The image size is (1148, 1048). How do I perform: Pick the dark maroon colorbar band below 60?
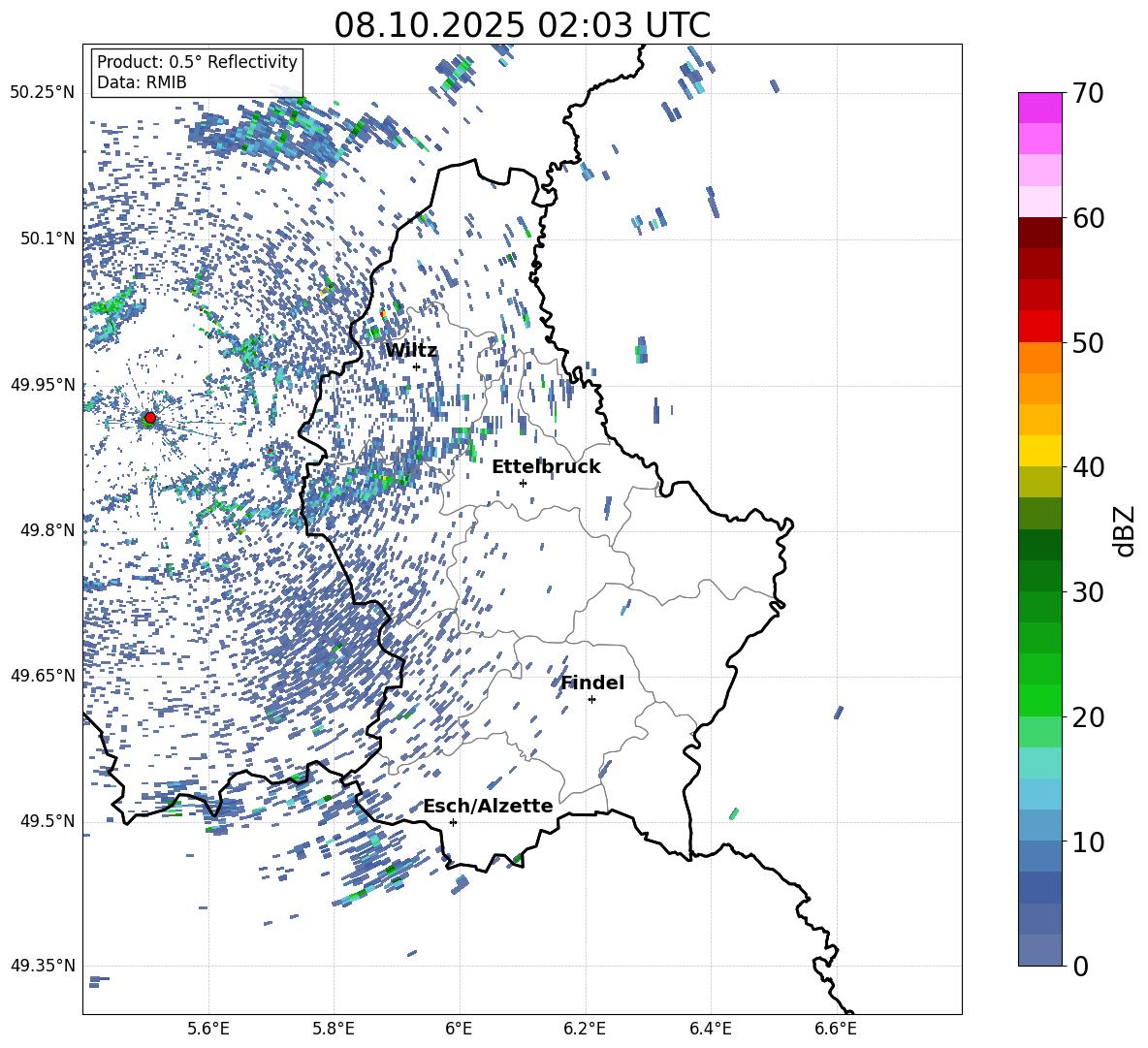(x=1039, y=233)
